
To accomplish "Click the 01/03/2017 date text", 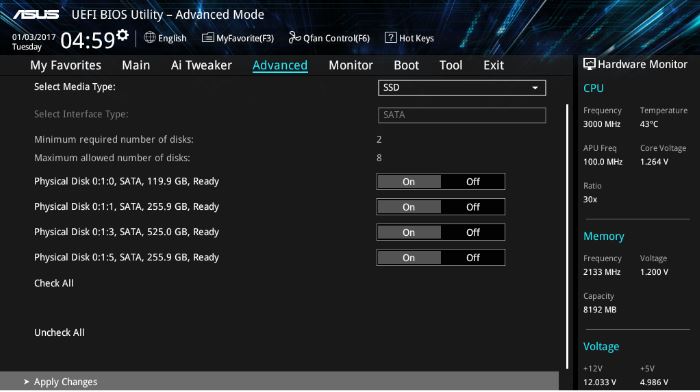I will point(34,37).
